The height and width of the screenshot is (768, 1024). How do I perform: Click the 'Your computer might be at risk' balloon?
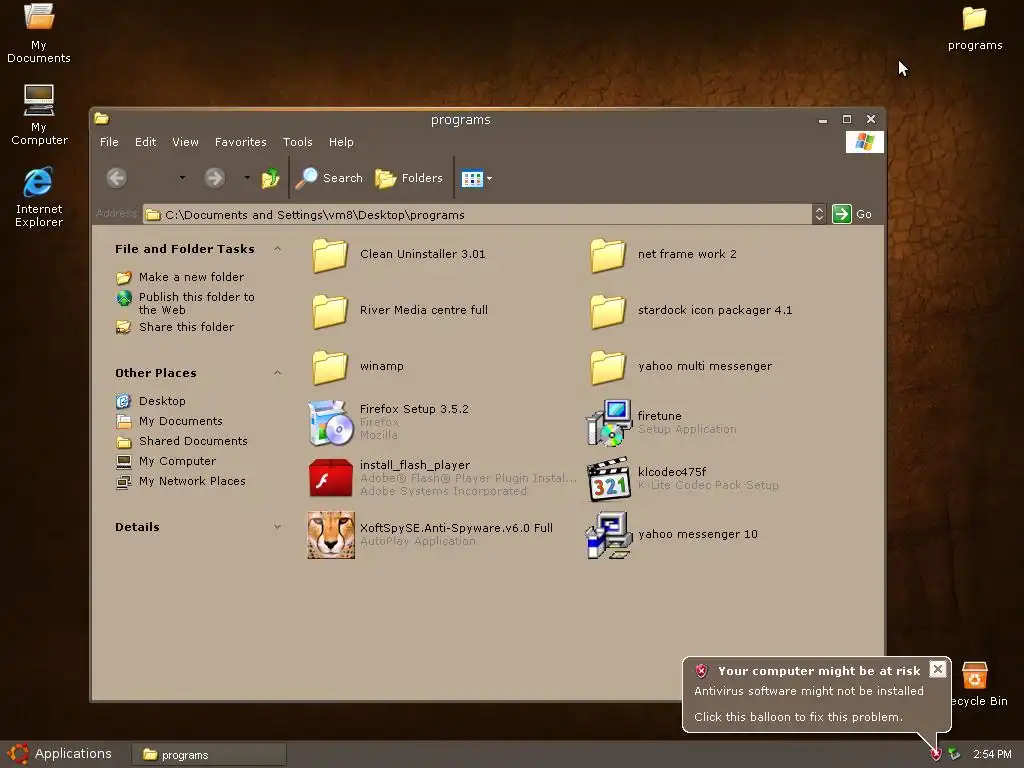point(816,694)
